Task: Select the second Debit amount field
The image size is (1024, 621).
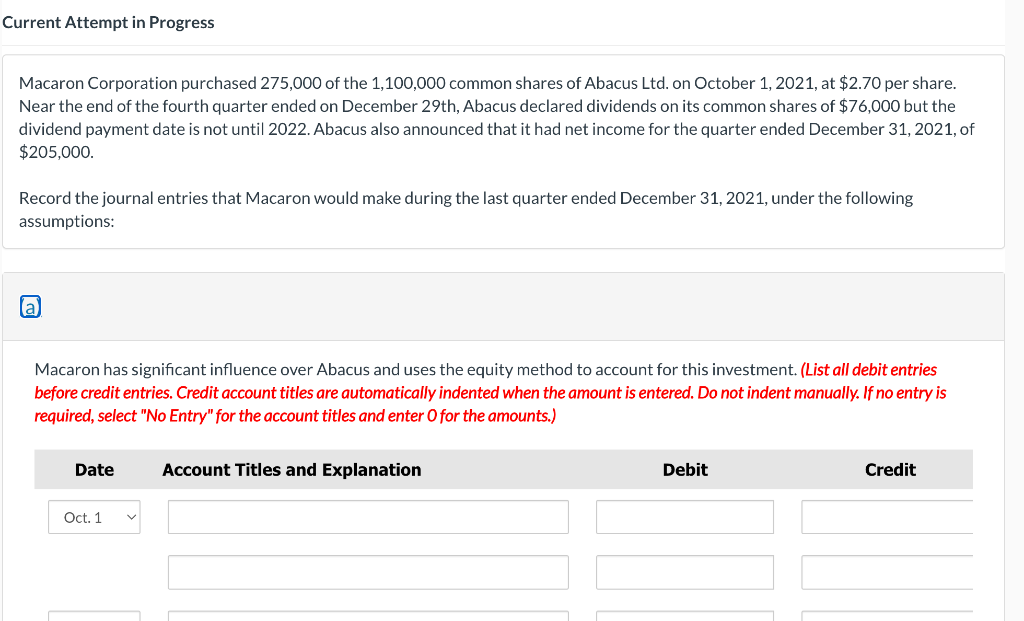Action: coord(684,572)
